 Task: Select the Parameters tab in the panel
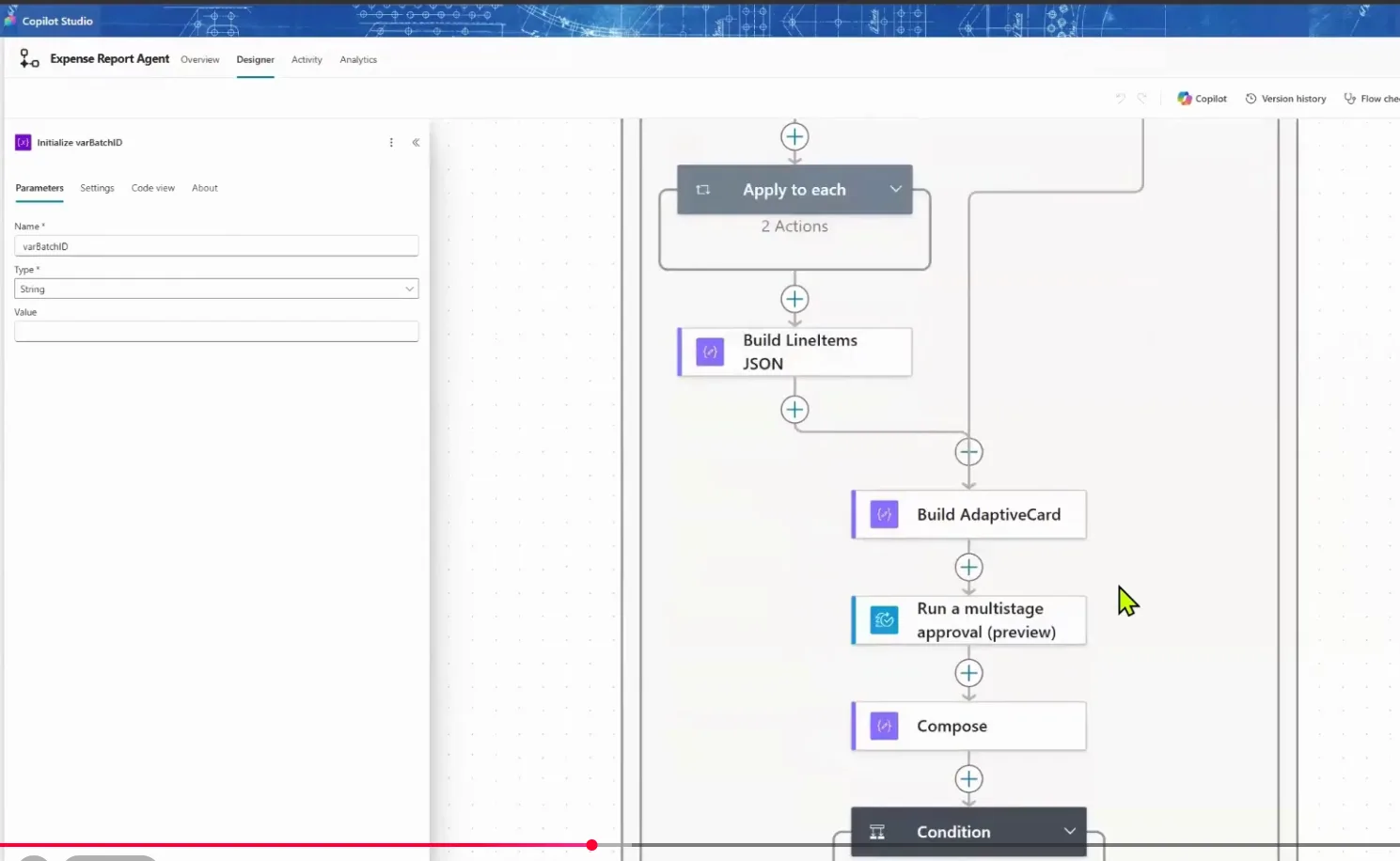pyautogui.click(x=39, y=188)
